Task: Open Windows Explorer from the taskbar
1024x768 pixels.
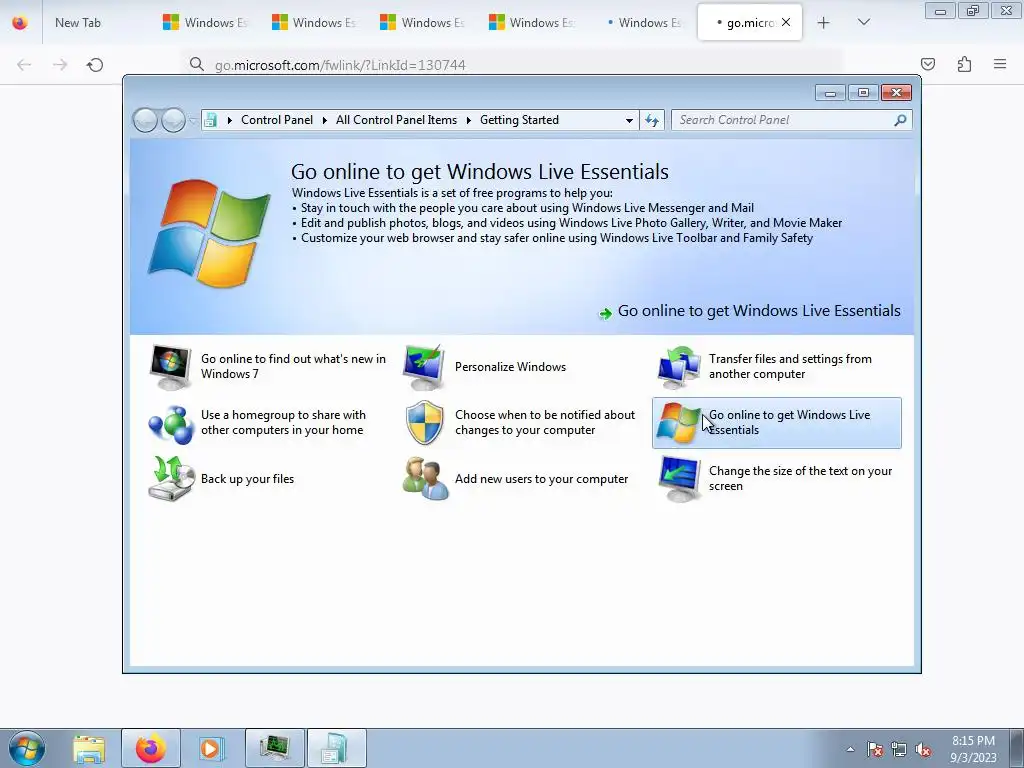Action: click(x=89, y=748)
